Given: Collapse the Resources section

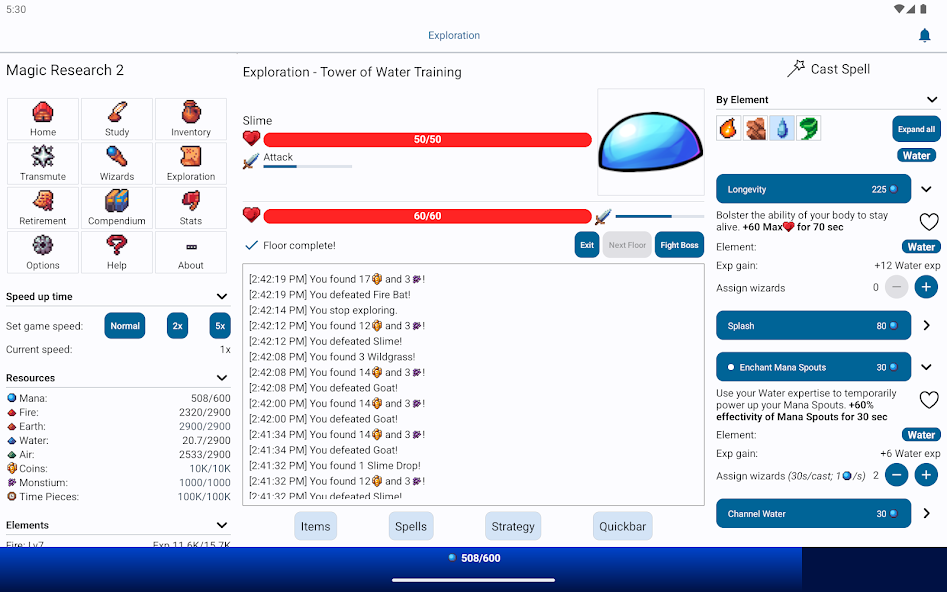Looking at the screenshot, I should point(222,378).
